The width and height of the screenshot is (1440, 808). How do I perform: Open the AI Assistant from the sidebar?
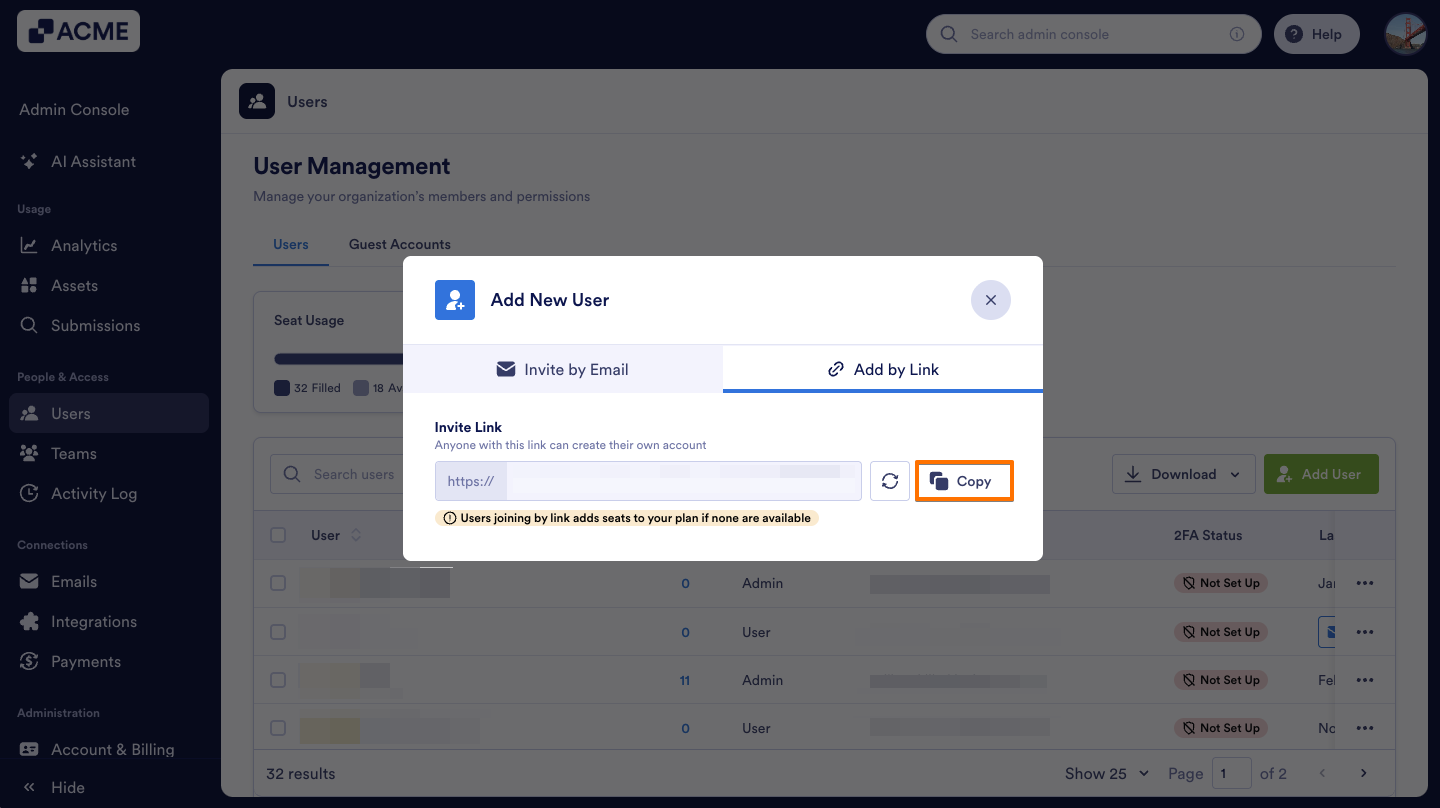(x=94, y=161)
